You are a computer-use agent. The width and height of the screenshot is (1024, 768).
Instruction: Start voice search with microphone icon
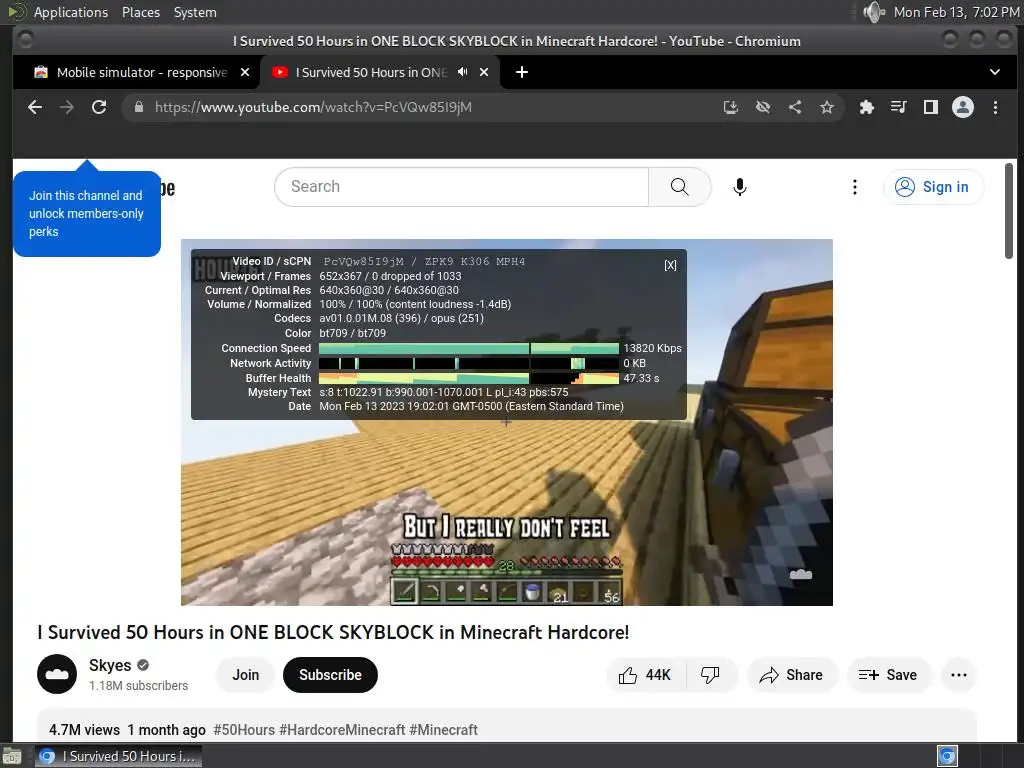[739, 187]
